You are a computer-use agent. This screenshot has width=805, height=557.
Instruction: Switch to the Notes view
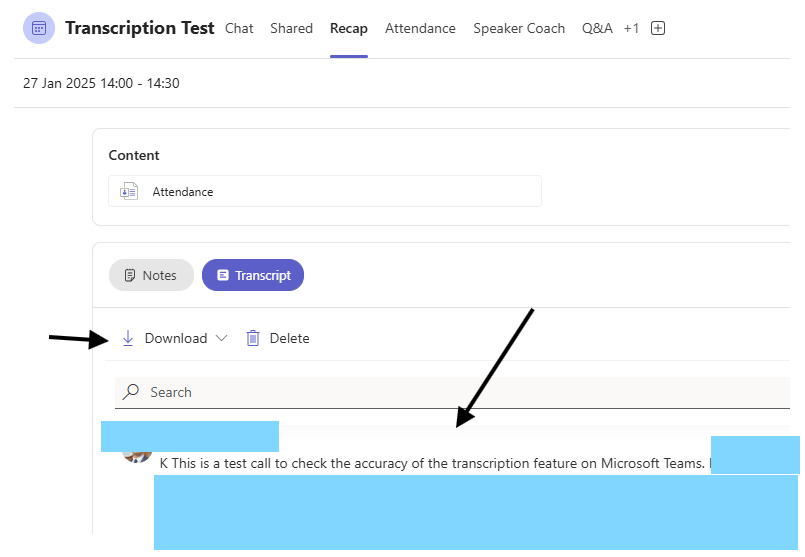(151, 275)
